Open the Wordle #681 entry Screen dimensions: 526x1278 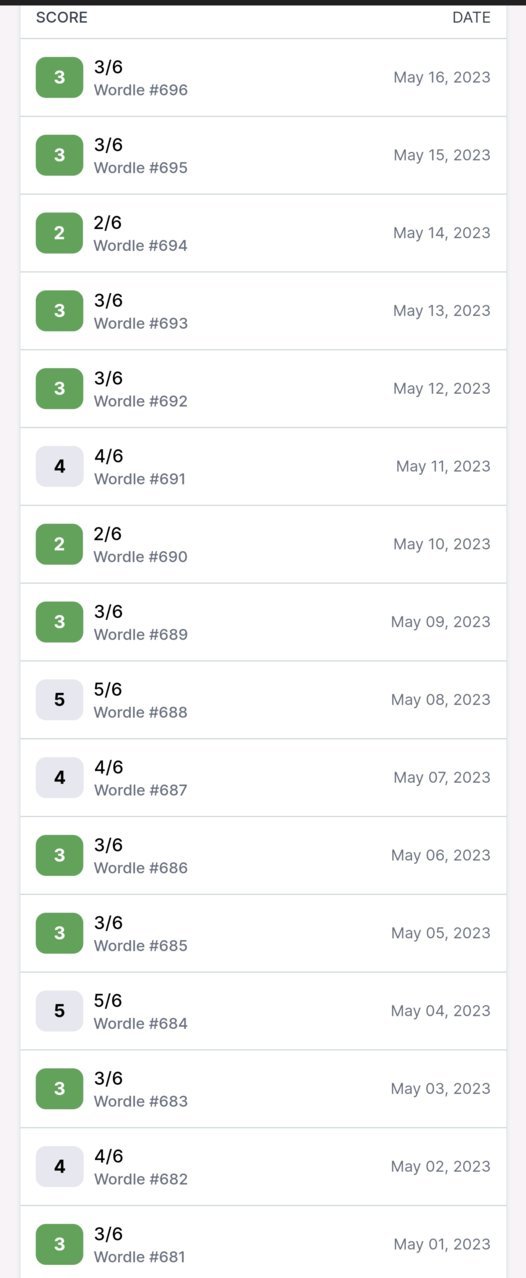coord(263,1244)
